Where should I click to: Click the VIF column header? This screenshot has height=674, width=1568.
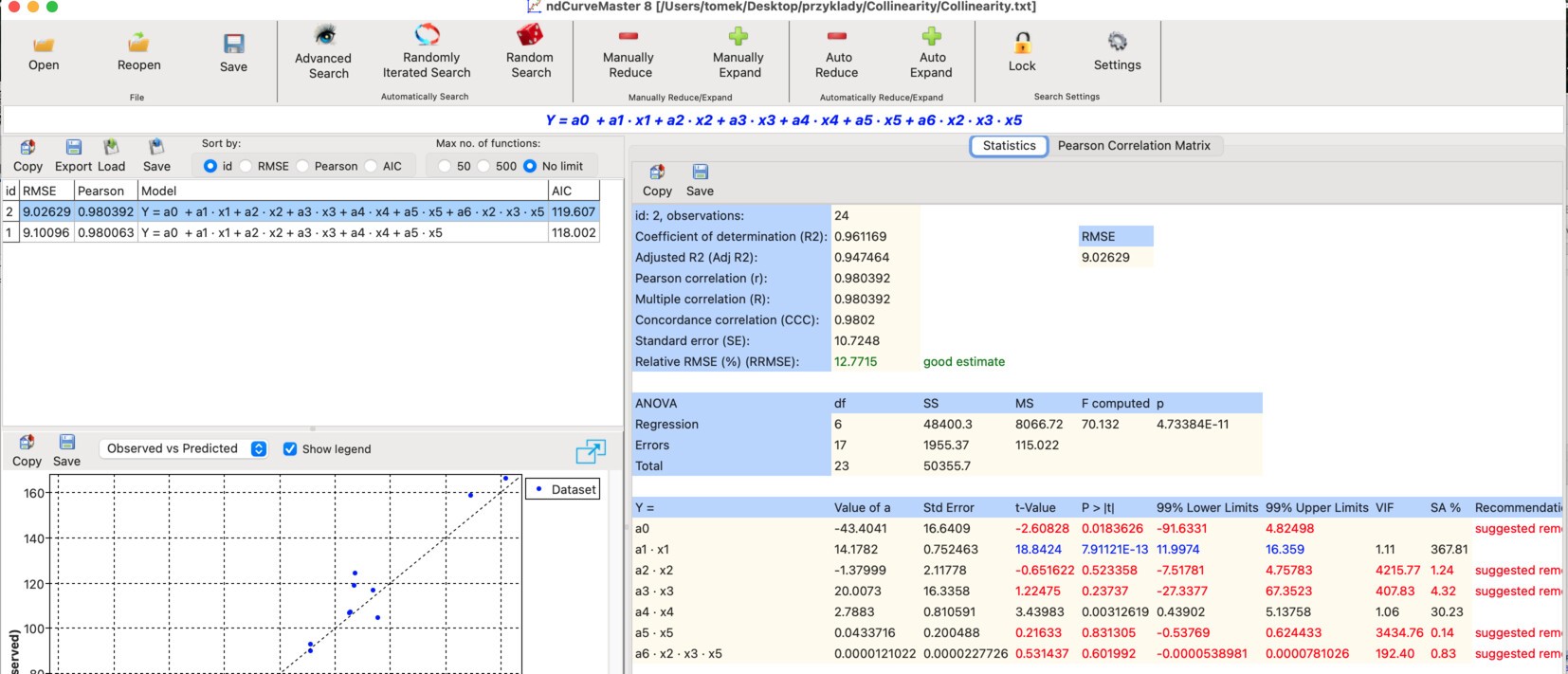[1385, 507]
